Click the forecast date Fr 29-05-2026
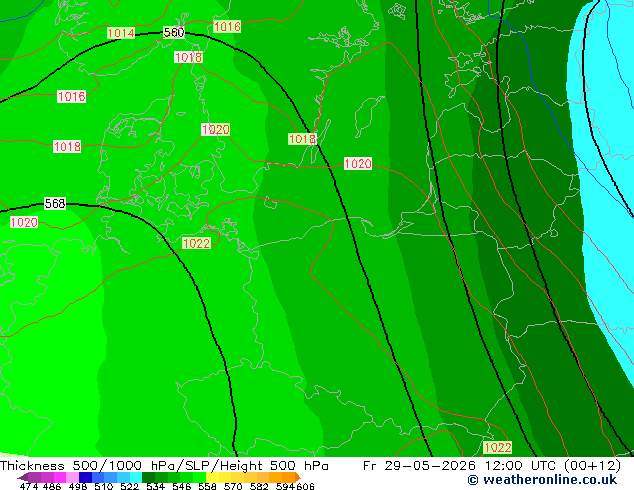 point(419,466)
